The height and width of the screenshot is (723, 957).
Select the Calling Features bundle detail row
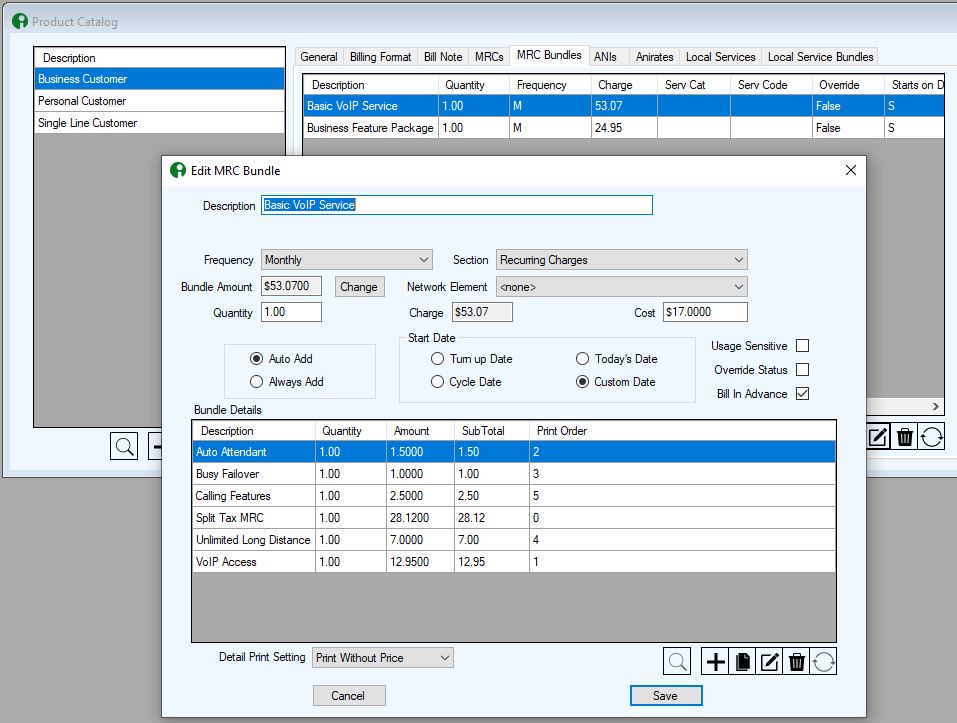click(x=513, y=496)
